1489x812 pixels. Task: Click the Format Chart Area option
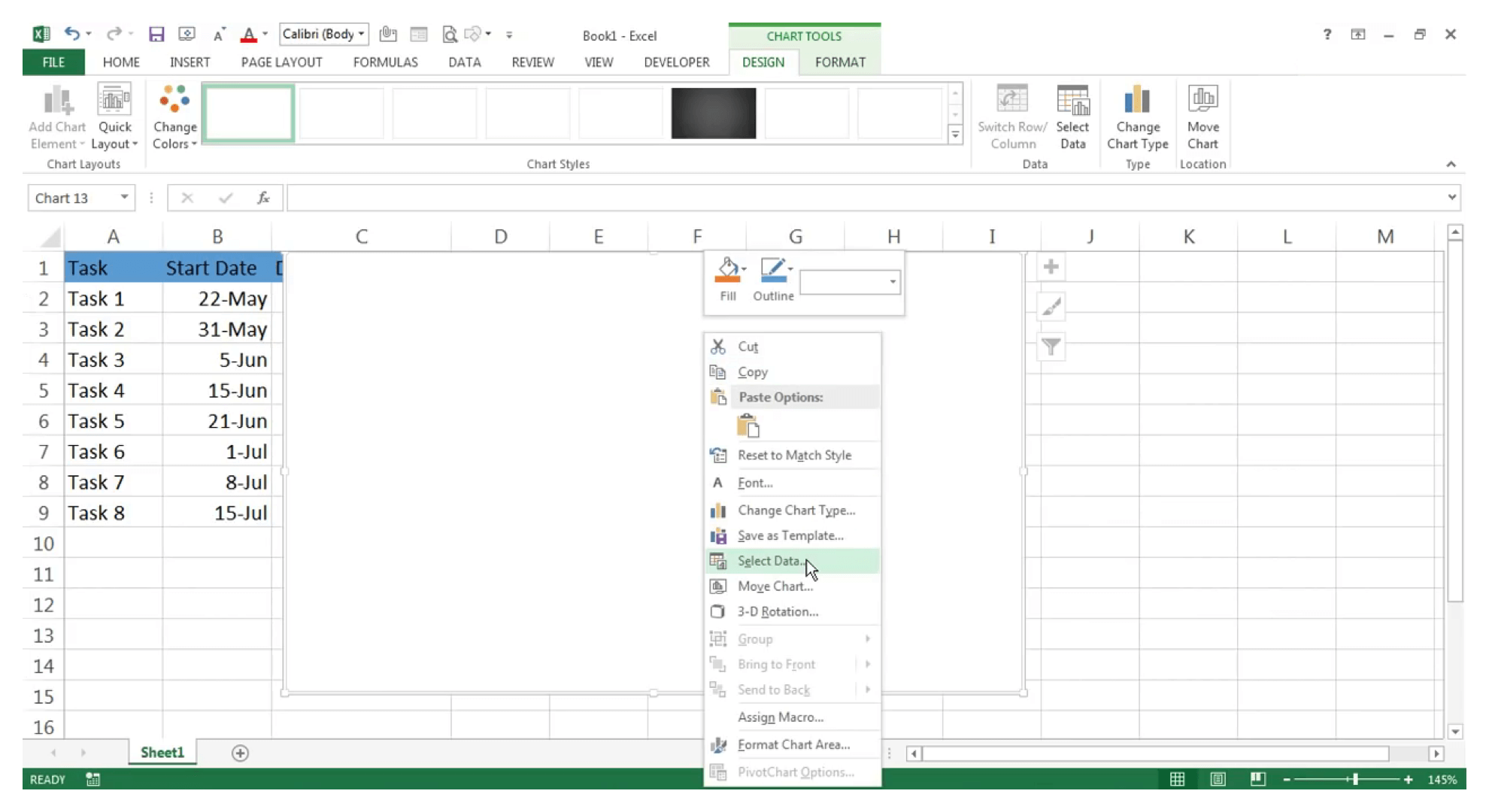pos(792,744)
